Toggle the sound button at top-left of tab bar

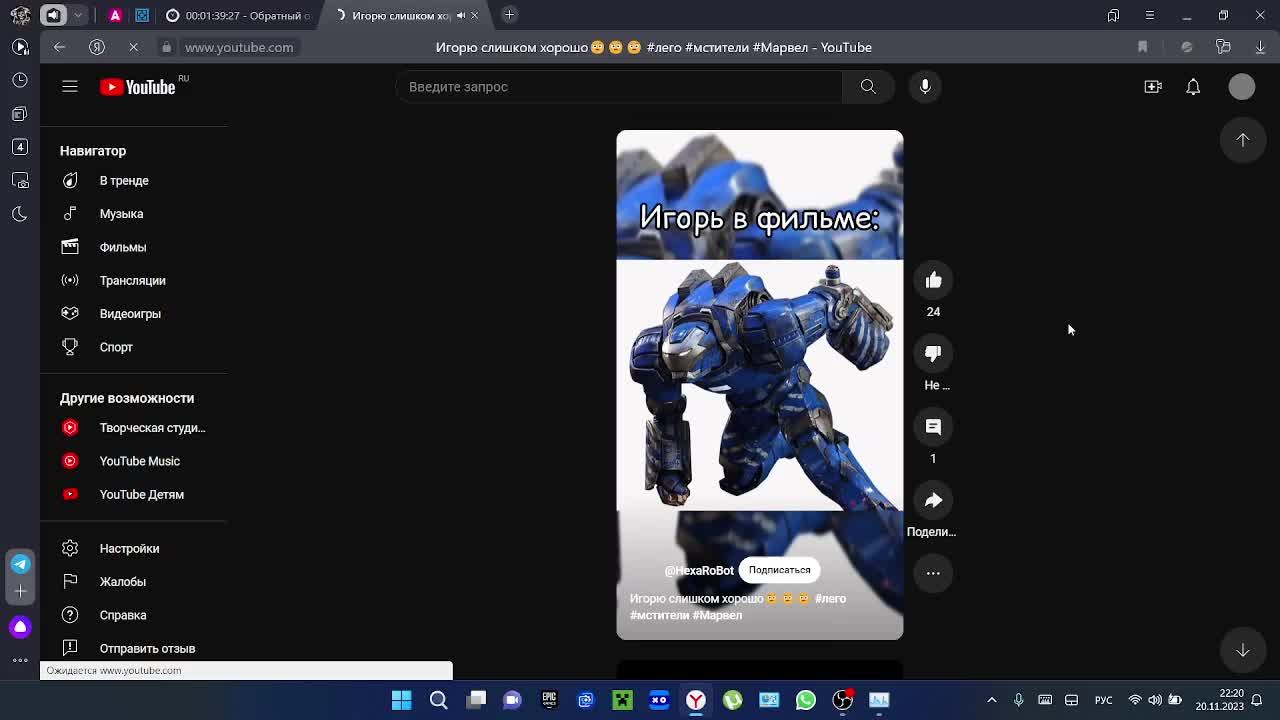tap(54, 15)
